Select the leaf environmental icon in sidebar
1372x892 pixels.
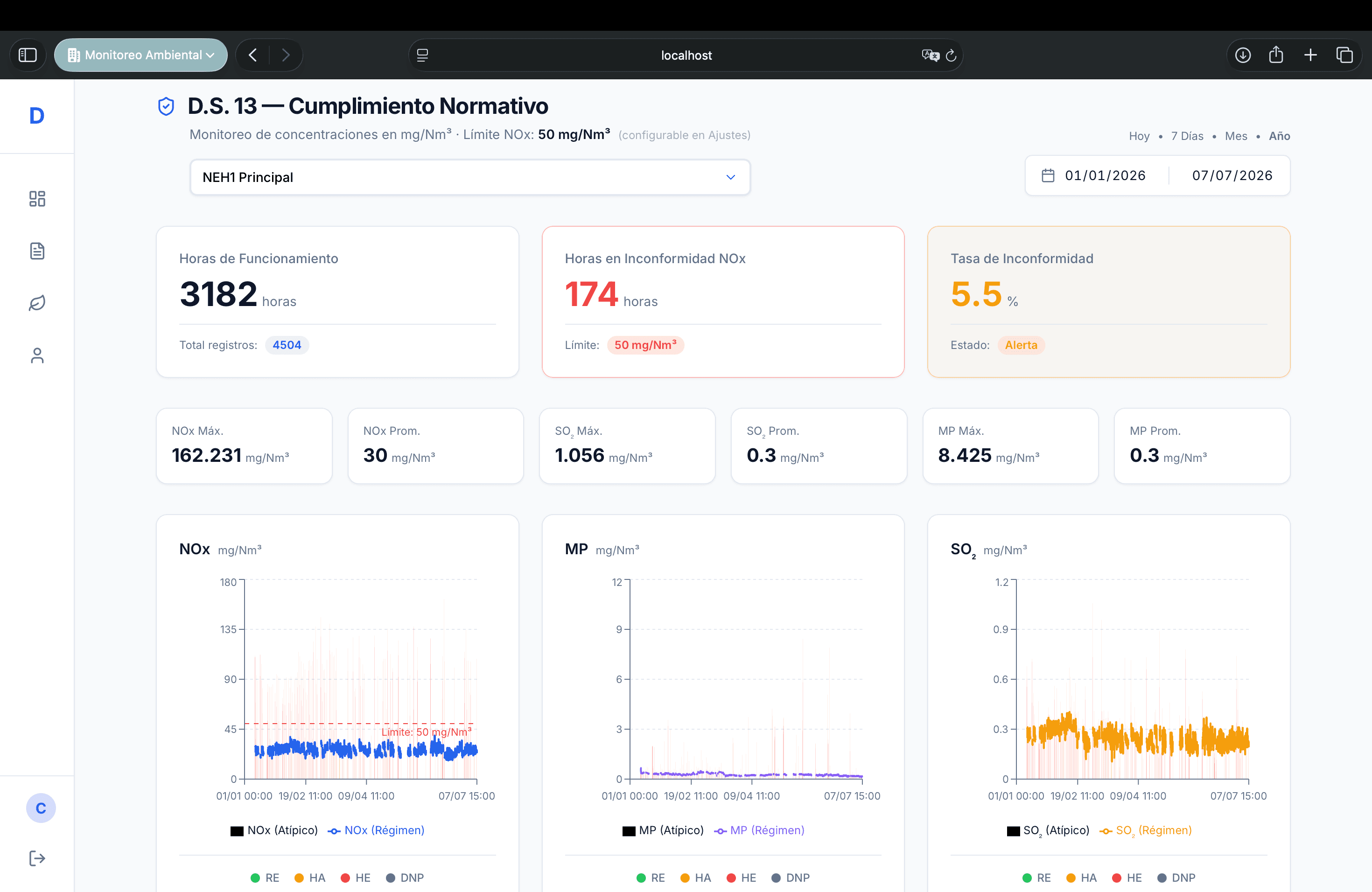(x=37, y=303)
